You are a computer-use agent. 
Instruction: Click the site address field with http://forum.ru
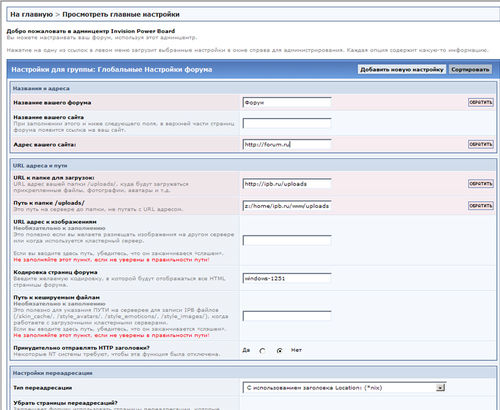pyautogui.click(x=287, y=144)
